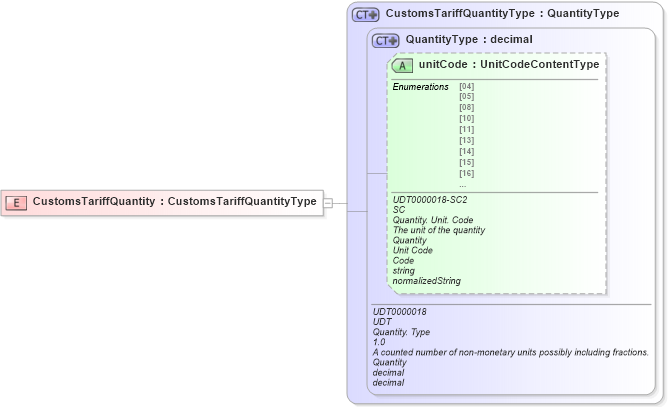Click the ellipsis below the enumerations
The height and width of the screenshot is (407, 668).
point(463,186)
